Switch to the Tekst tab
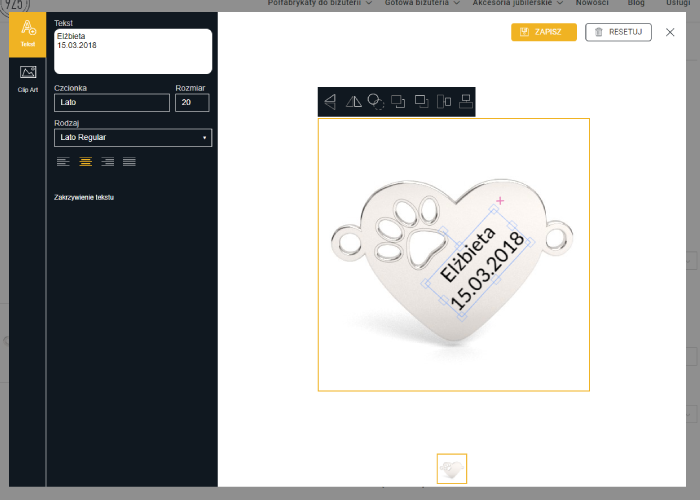This screenshot has width=700, height=500. 28,32
